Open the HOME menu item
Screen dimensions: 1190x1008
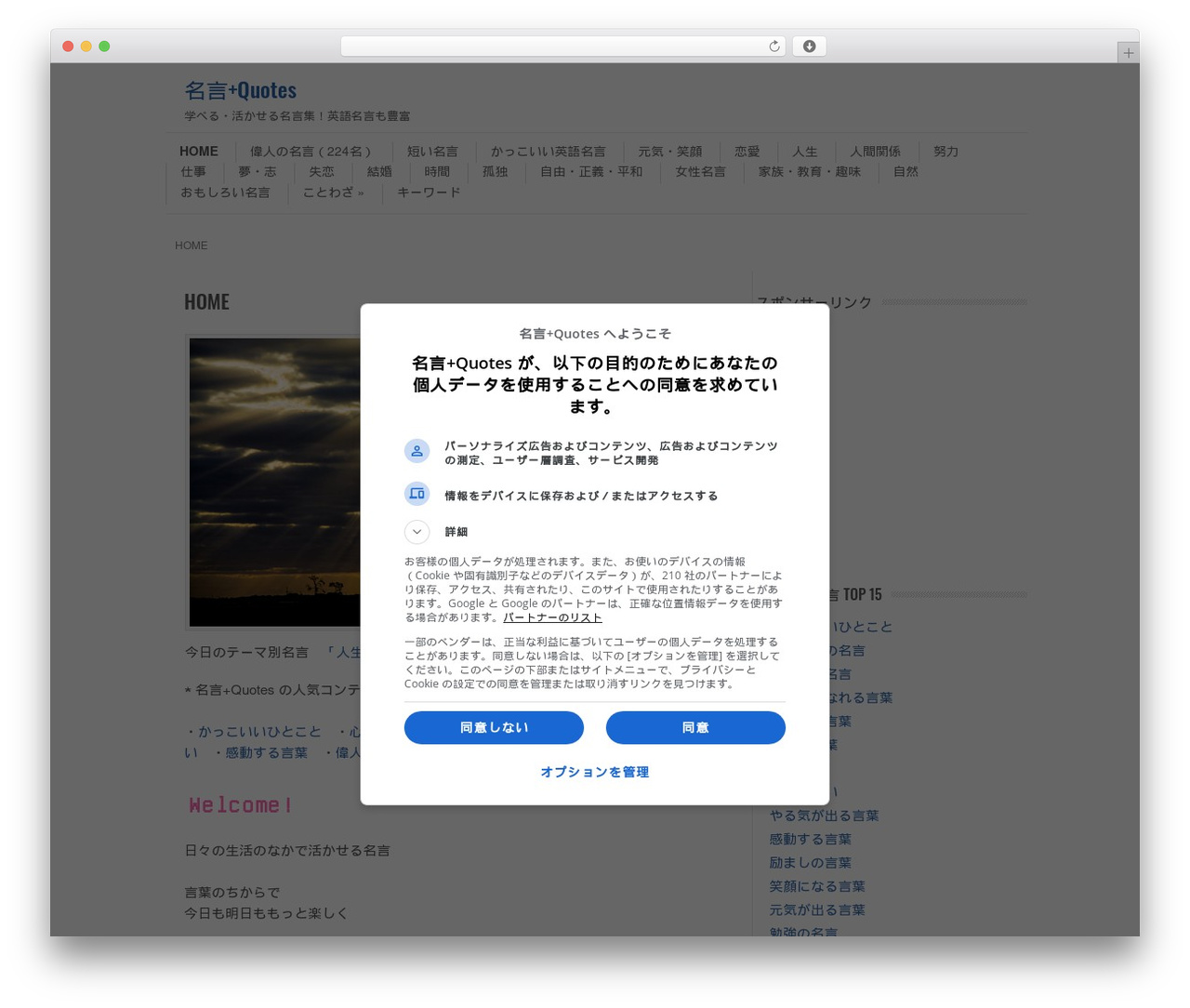tap(199, 152)
